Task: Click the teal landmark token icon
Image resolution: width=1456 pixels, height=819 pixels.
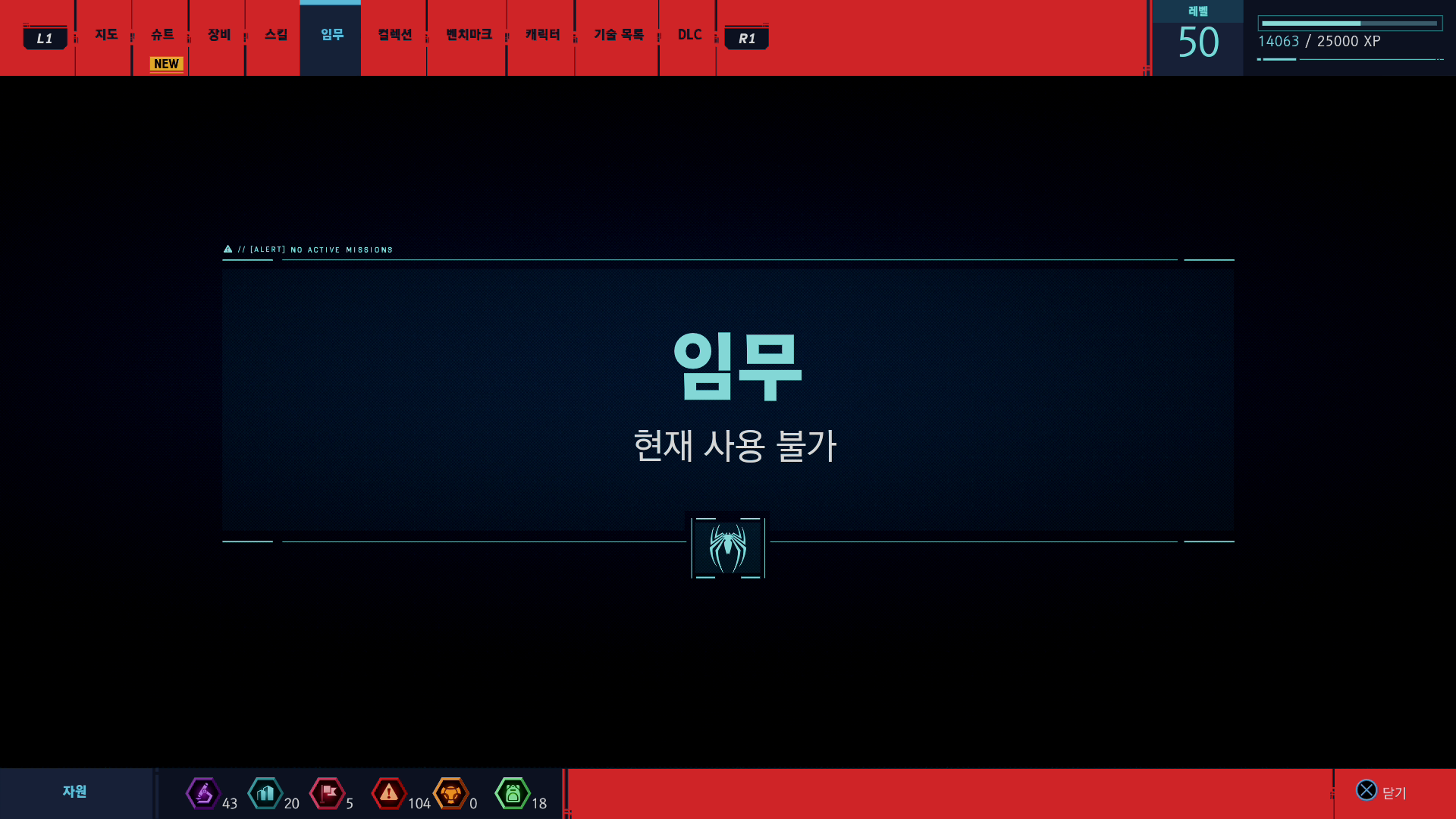Action: click(x=265, y=793)
